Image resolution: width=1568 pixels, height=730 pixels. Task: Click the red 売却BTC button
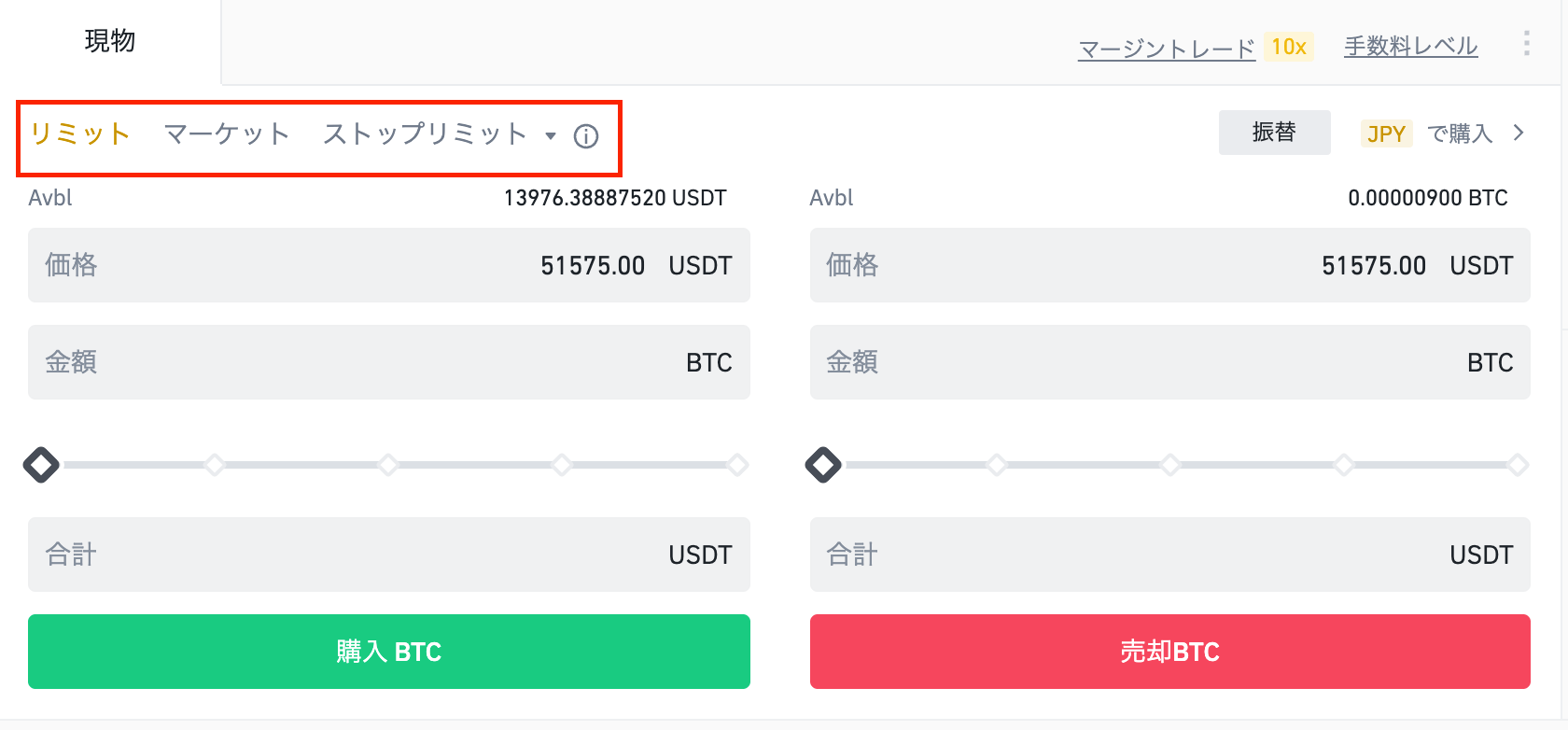click(1170, 652)
